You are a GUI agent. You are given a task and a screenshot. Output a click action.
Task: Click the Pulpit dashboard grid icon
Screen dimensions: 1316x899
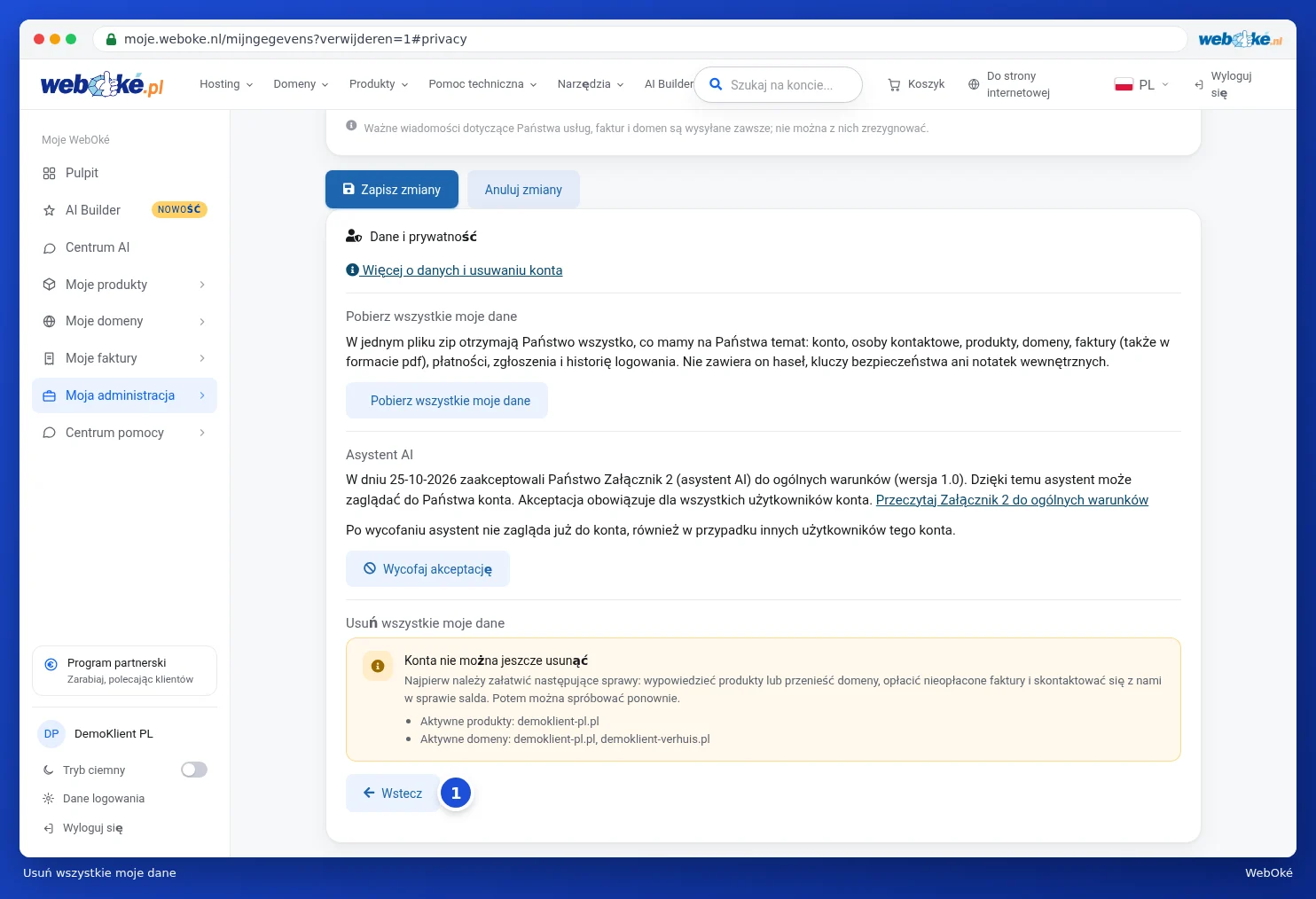(49, 173)
